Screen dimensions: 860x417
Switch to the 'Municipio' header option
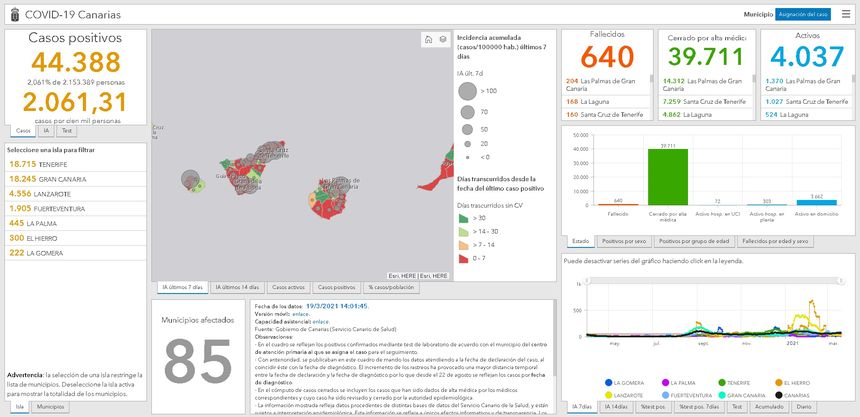(758, 14)
